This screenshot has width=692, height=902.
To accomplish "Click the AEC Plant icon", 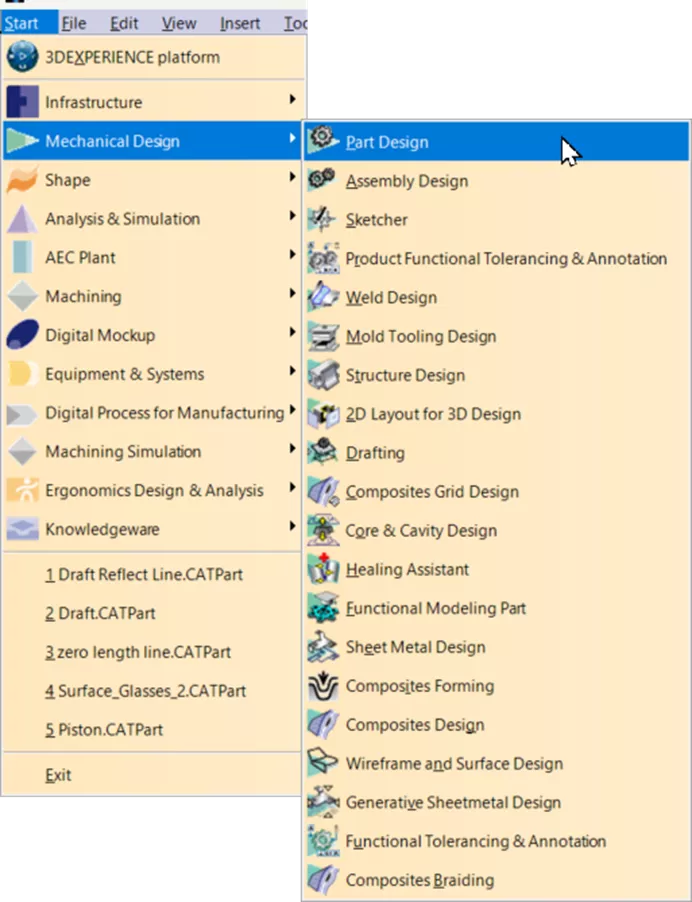I will [x=22, y=257].
